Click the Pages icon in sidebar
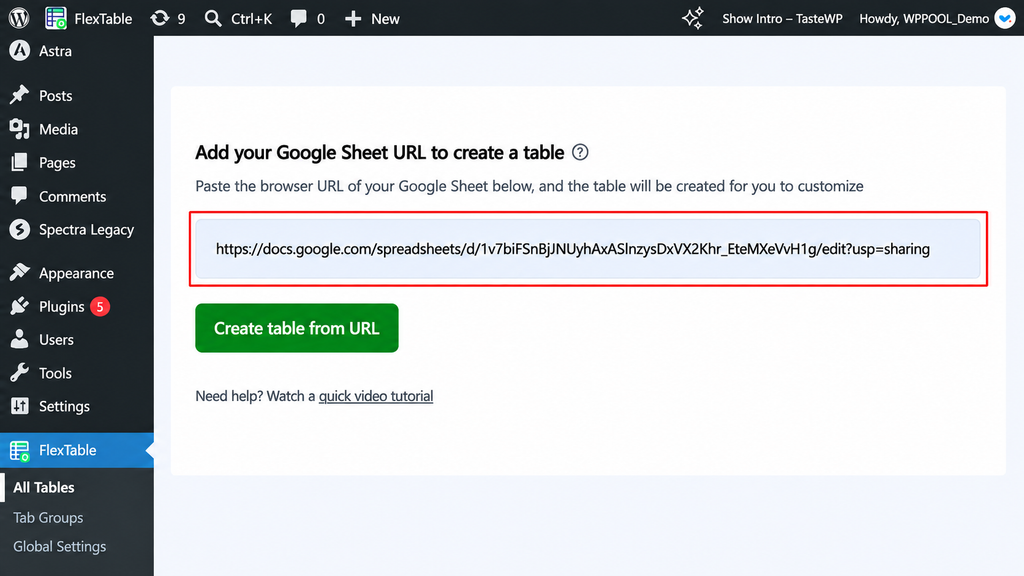This screenshot has width=1024, height=576. click(x=20, y=163)
